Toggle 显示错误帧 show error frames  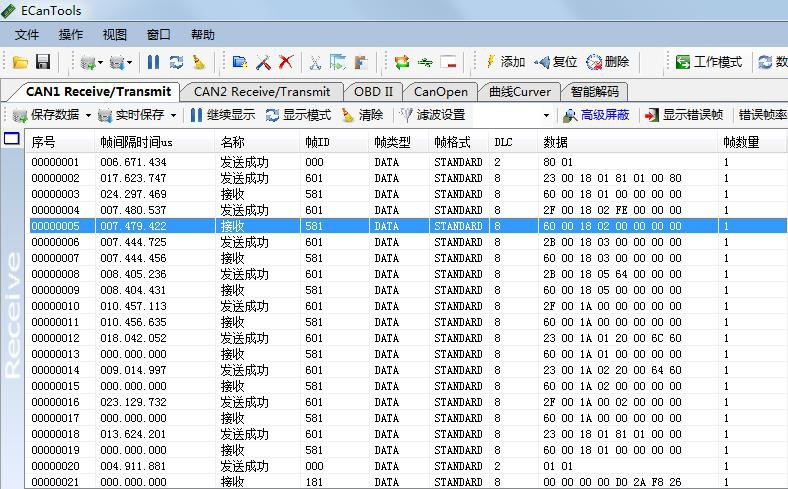tap(683, 115)
